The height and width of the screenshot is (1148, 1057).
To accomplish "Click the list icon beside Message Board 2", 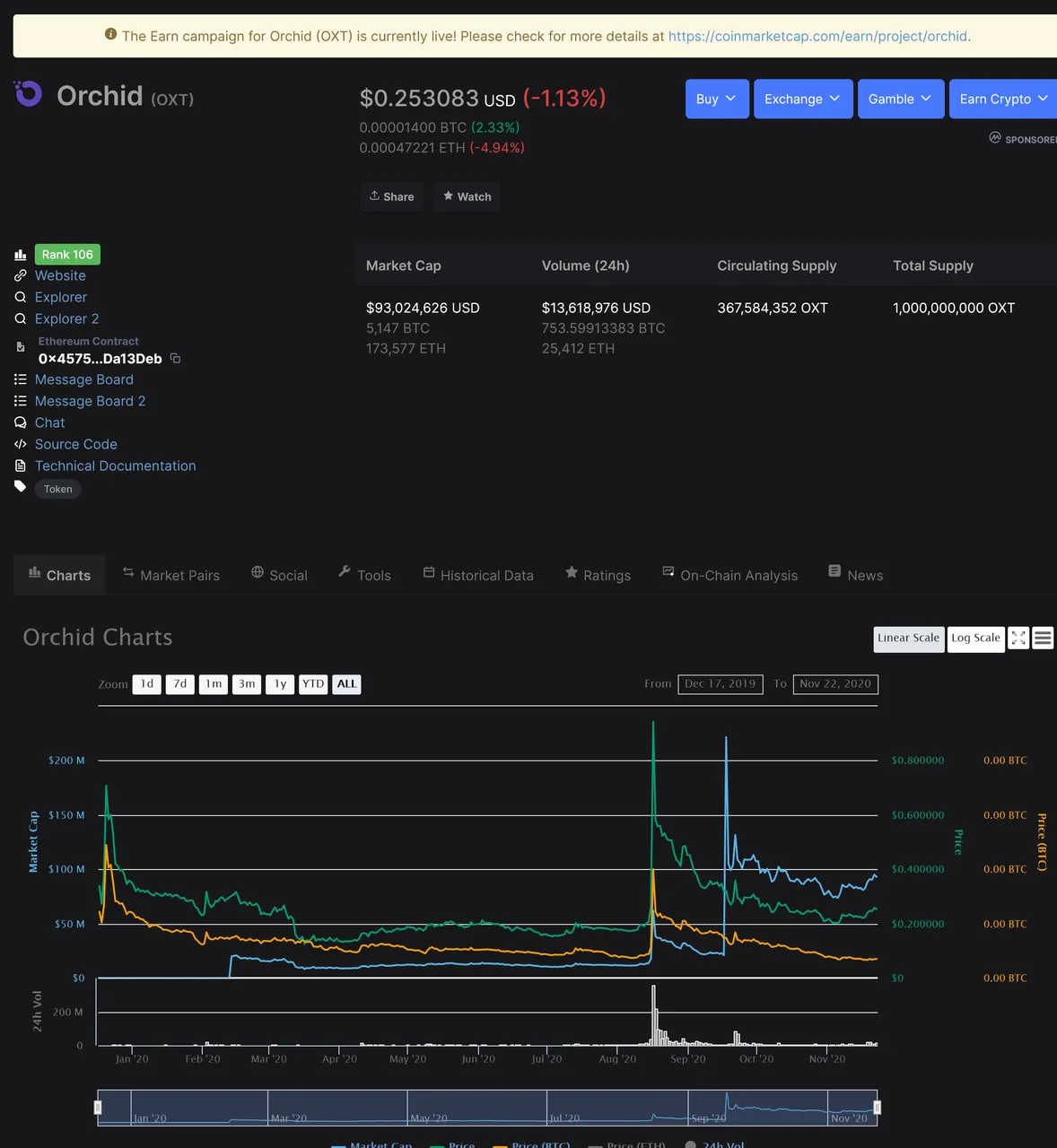I will coord(21,401).
